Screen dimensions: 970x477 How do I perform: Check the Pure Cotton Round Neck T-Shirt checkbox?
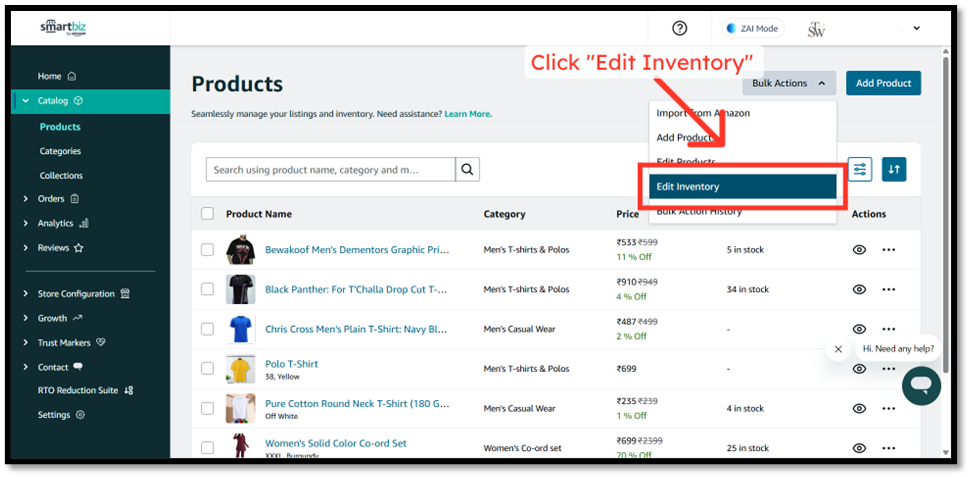[x=207, y=409]
